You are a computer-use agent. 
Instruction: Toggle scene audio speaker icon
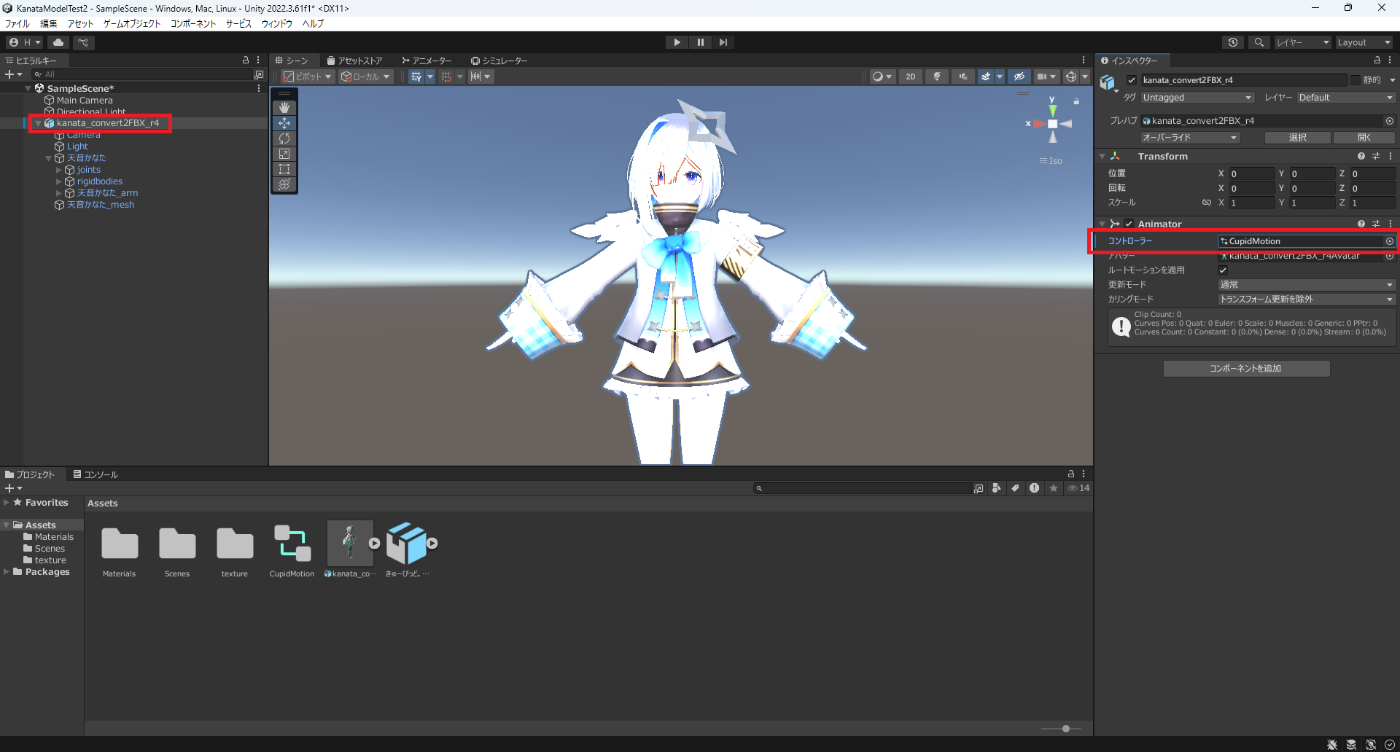click(x=964, y=76)
